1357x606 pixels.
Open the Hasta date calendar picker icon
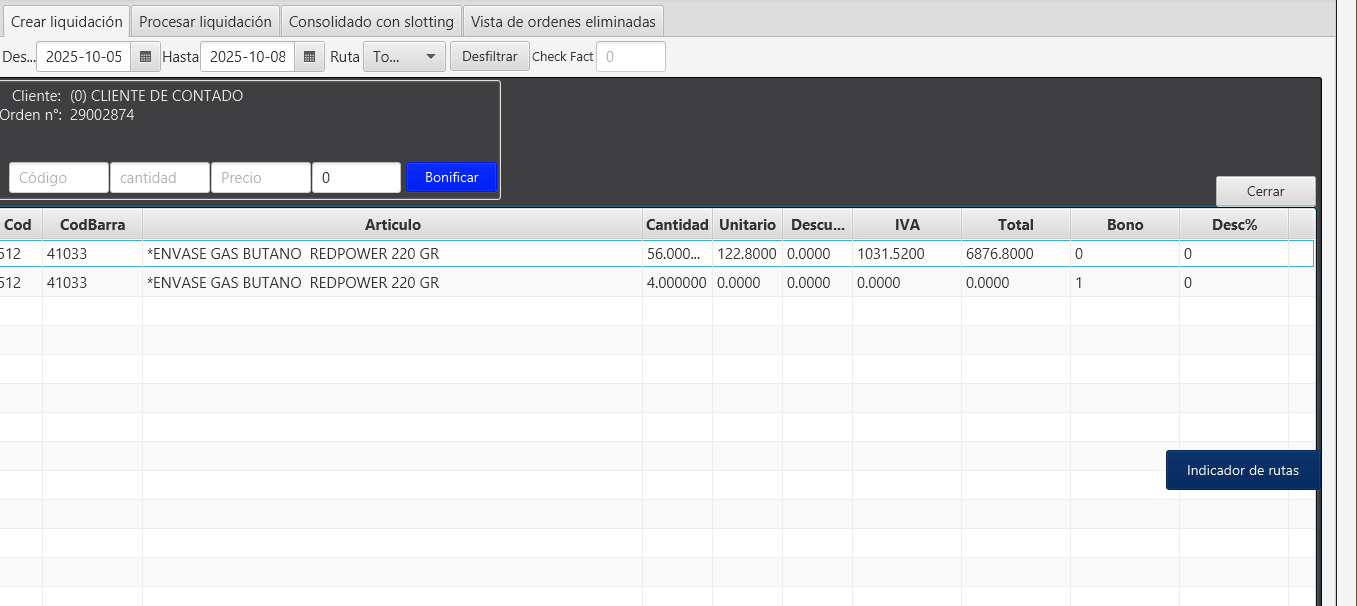point(310,57)
